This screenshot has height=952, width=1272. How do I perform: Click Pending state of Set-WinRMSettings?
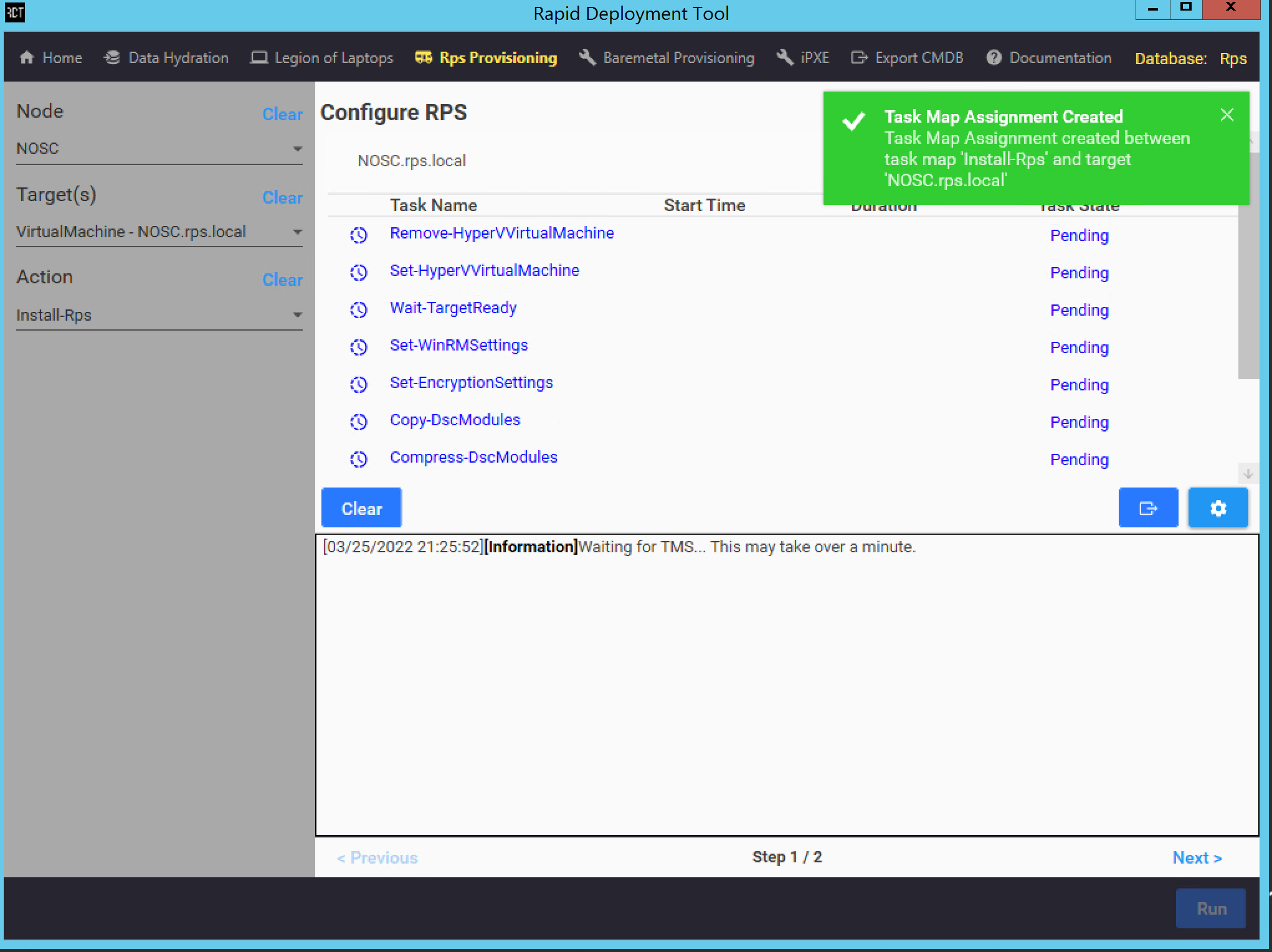(1080, 347)
